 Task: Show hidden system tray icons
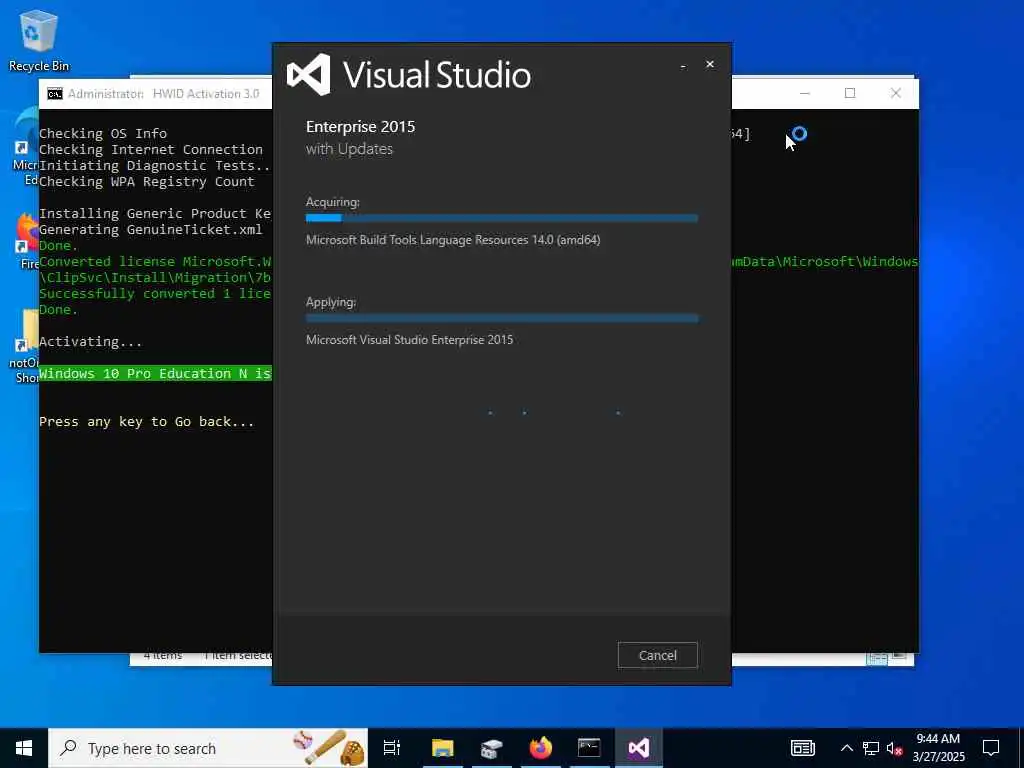click(x=846, y=748)
